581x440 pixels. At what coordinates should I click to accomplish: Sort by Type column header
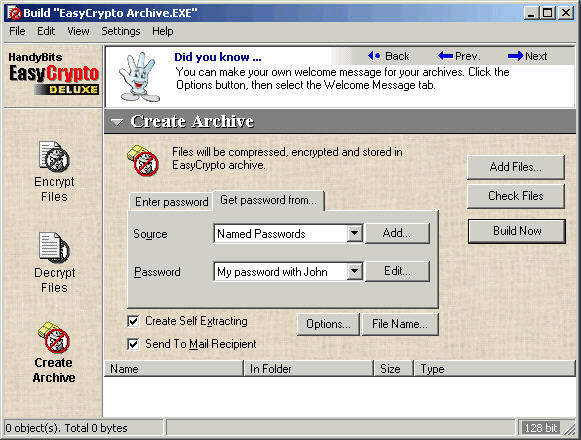point(494,368)
